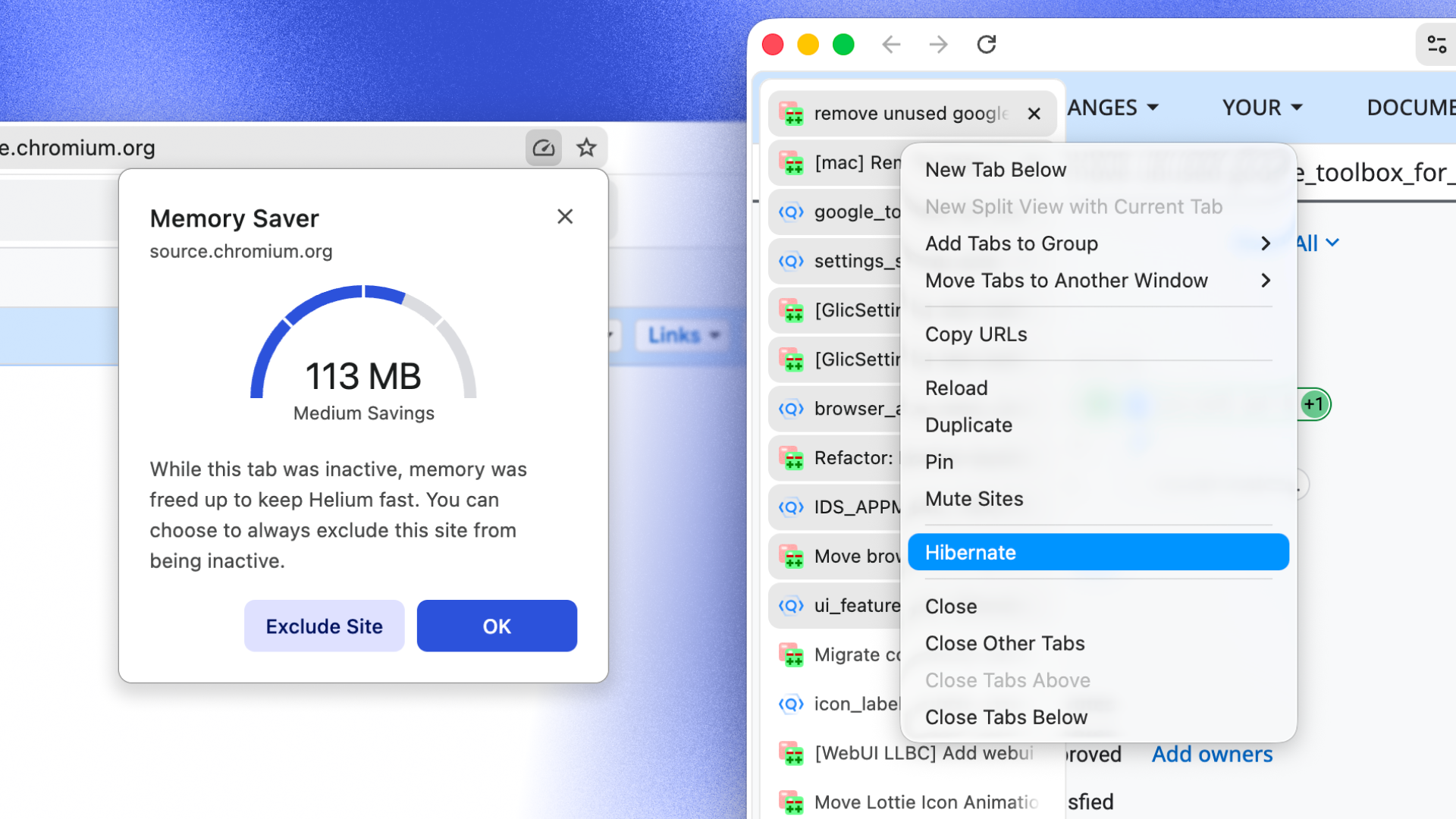
Task: Select the '[mac] Rem' tab
Action: click(835, 163)
